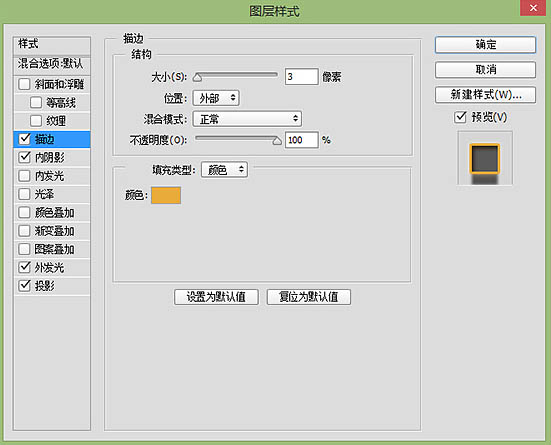Select the 混合选项:默认 entry
This screenshot has height=445, width=551.
52,64
